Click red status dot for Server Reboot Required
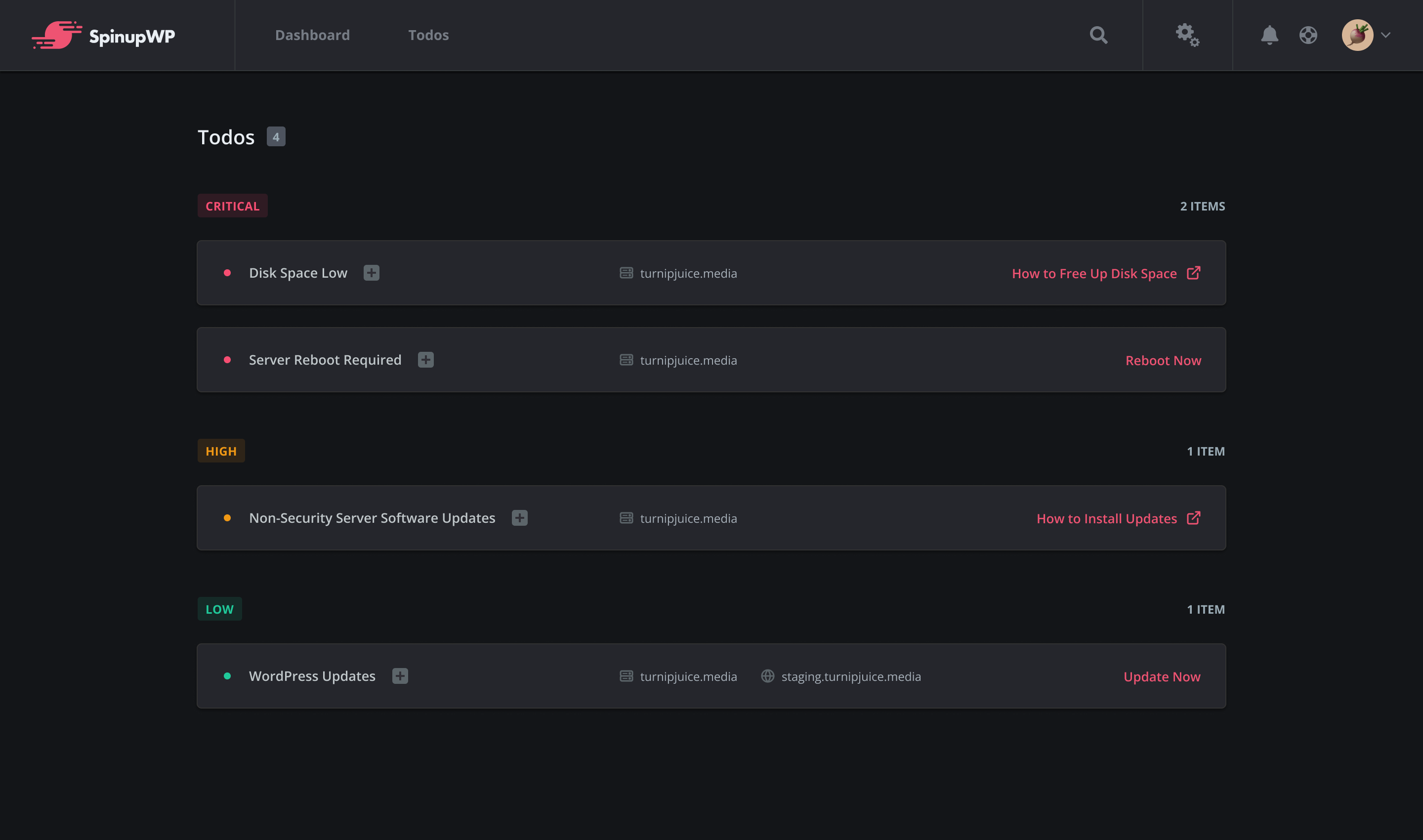The height and width of the screenshot is (840, 1423). [x=227, y=360]
